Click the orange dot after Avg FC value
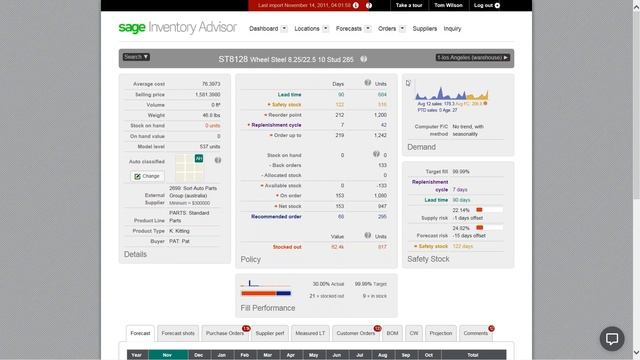 (485, 104)
